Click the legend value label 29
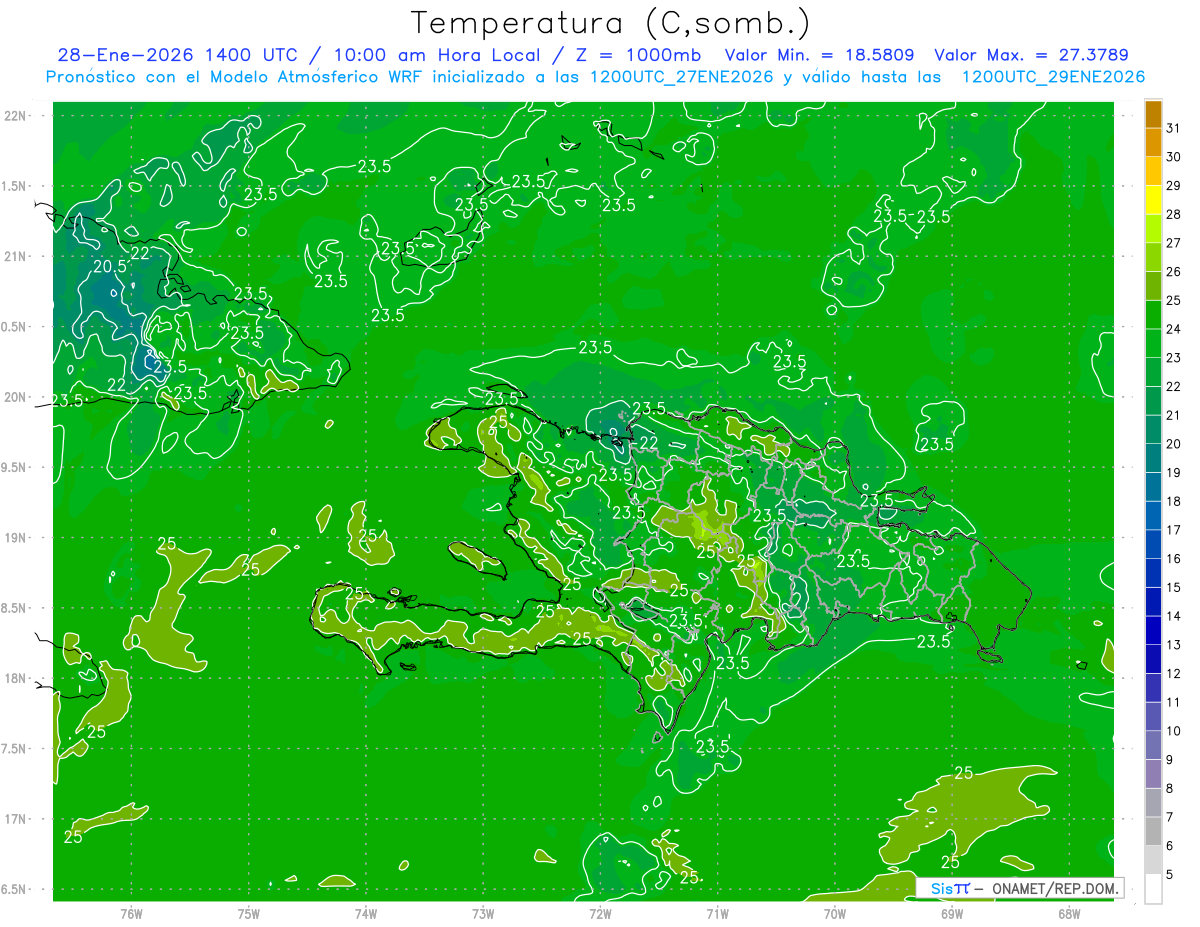Screen dimensions: 1200x927 point(1174,186)
